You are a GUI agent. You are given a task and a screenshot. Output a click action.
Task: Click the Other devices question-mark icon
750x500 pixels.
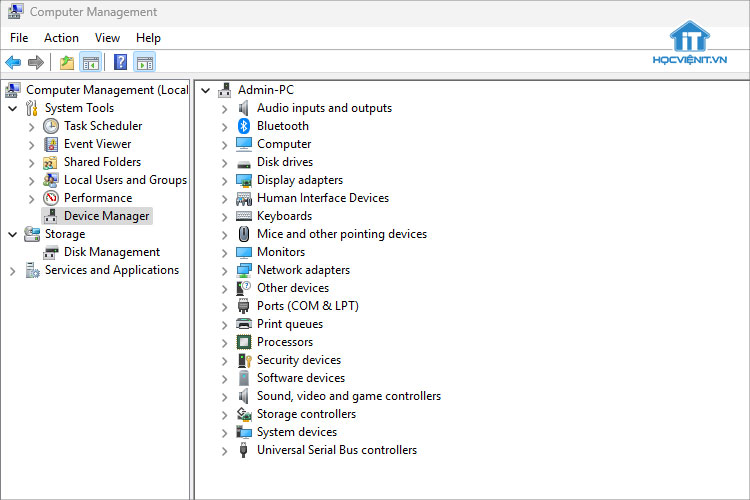(244, 288)
